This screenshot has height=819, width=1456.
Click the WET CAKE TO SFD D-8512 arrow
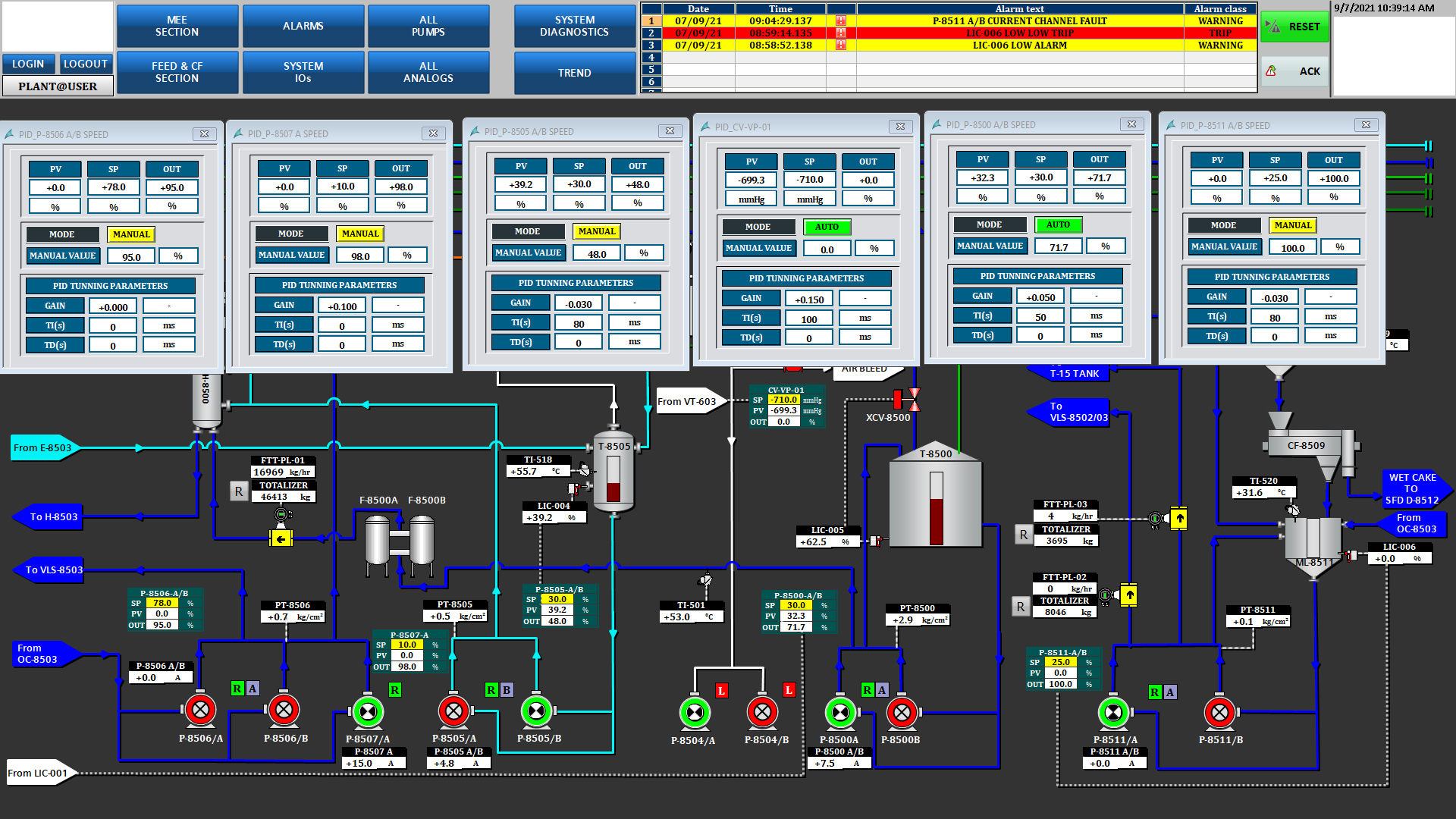[x=1417, y=488]
